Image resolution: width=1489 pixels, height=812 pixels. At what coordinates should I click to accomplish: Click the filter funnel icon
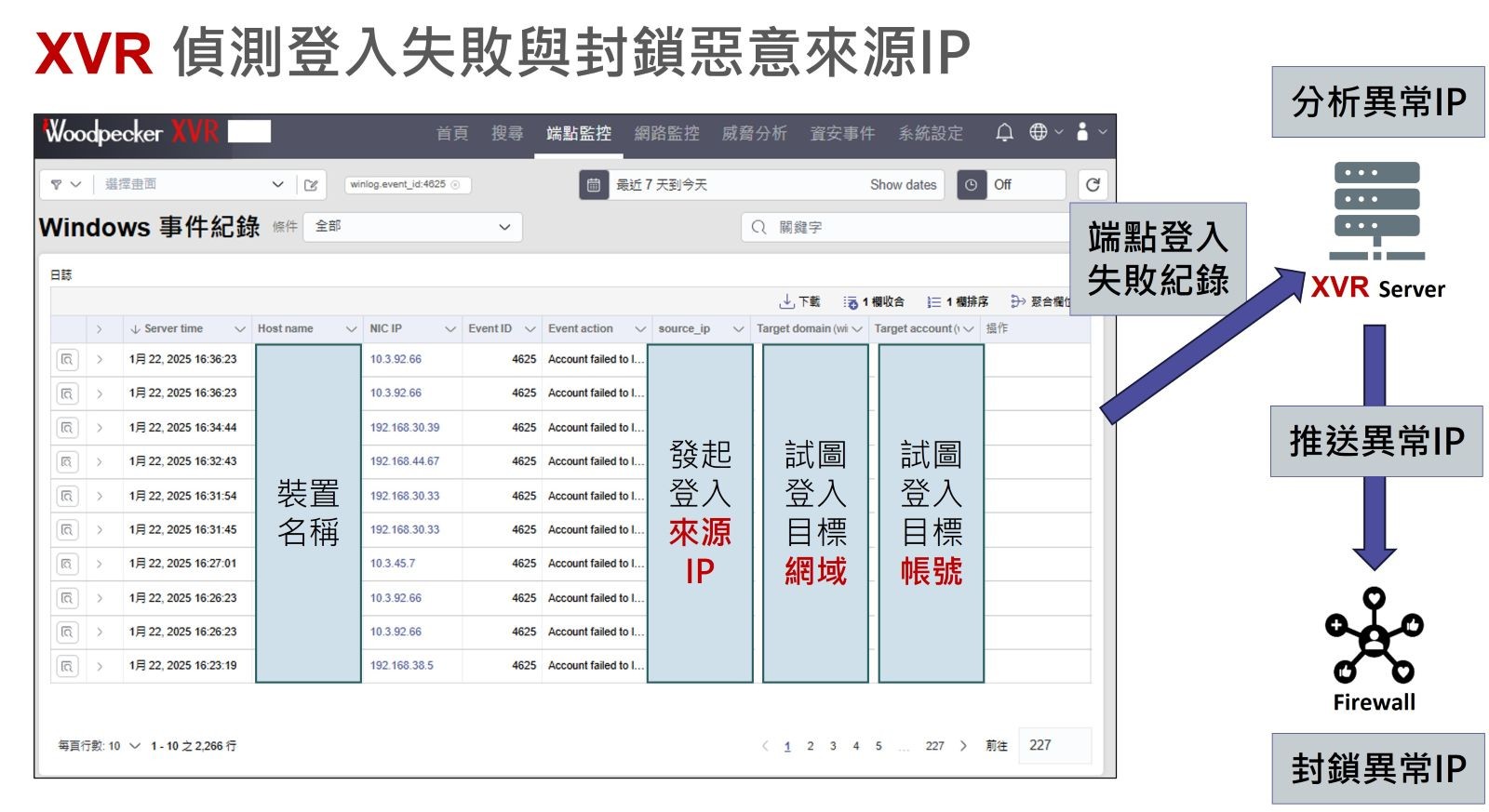coord(57,184)
